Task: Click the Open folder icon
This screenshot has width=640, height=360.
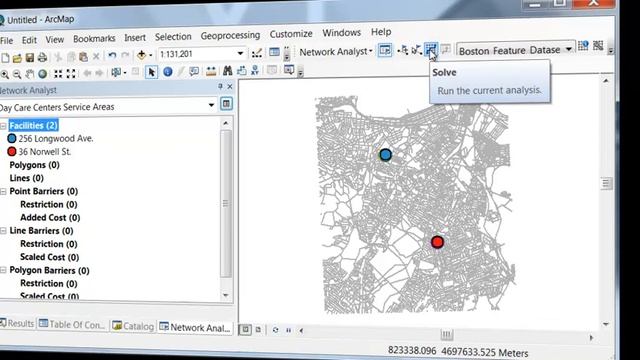Action: 17,58
